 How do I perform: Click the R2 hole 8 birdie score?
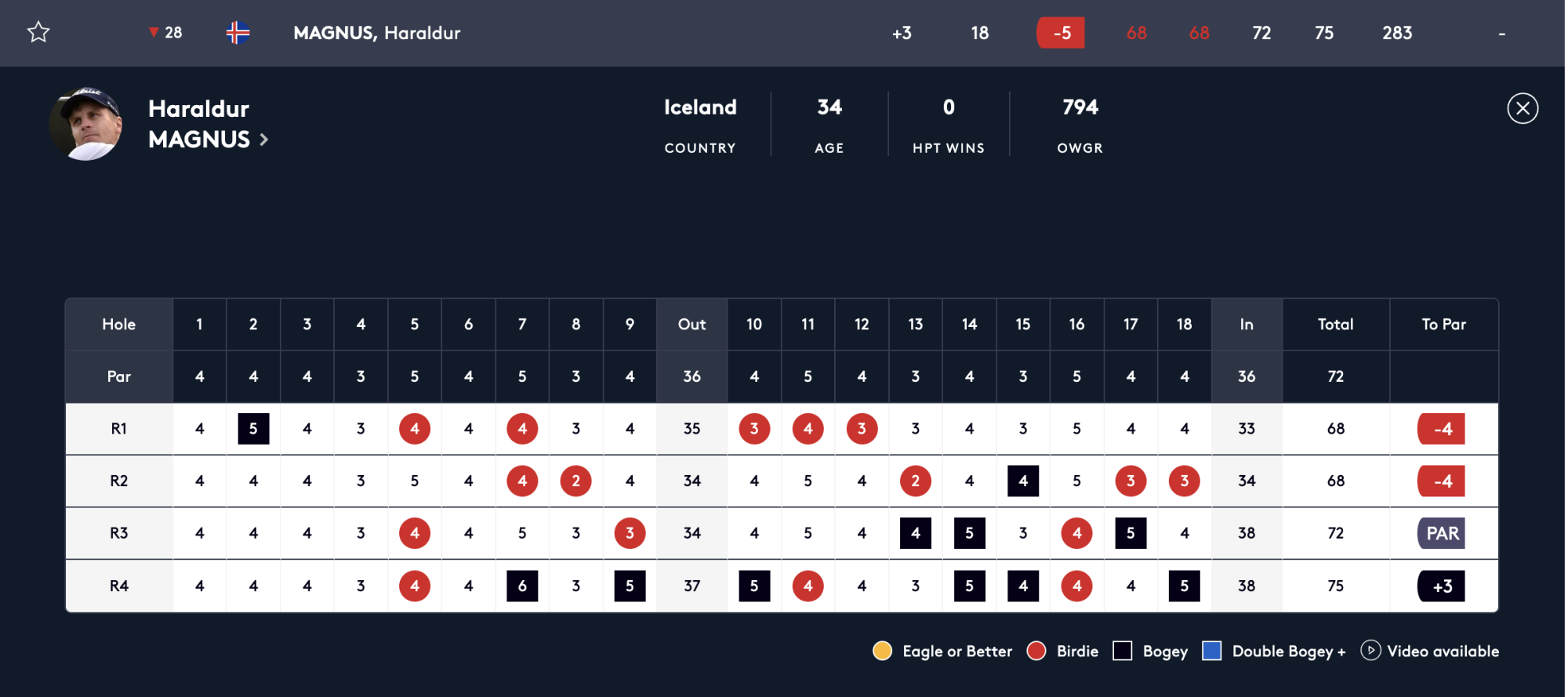575,481
